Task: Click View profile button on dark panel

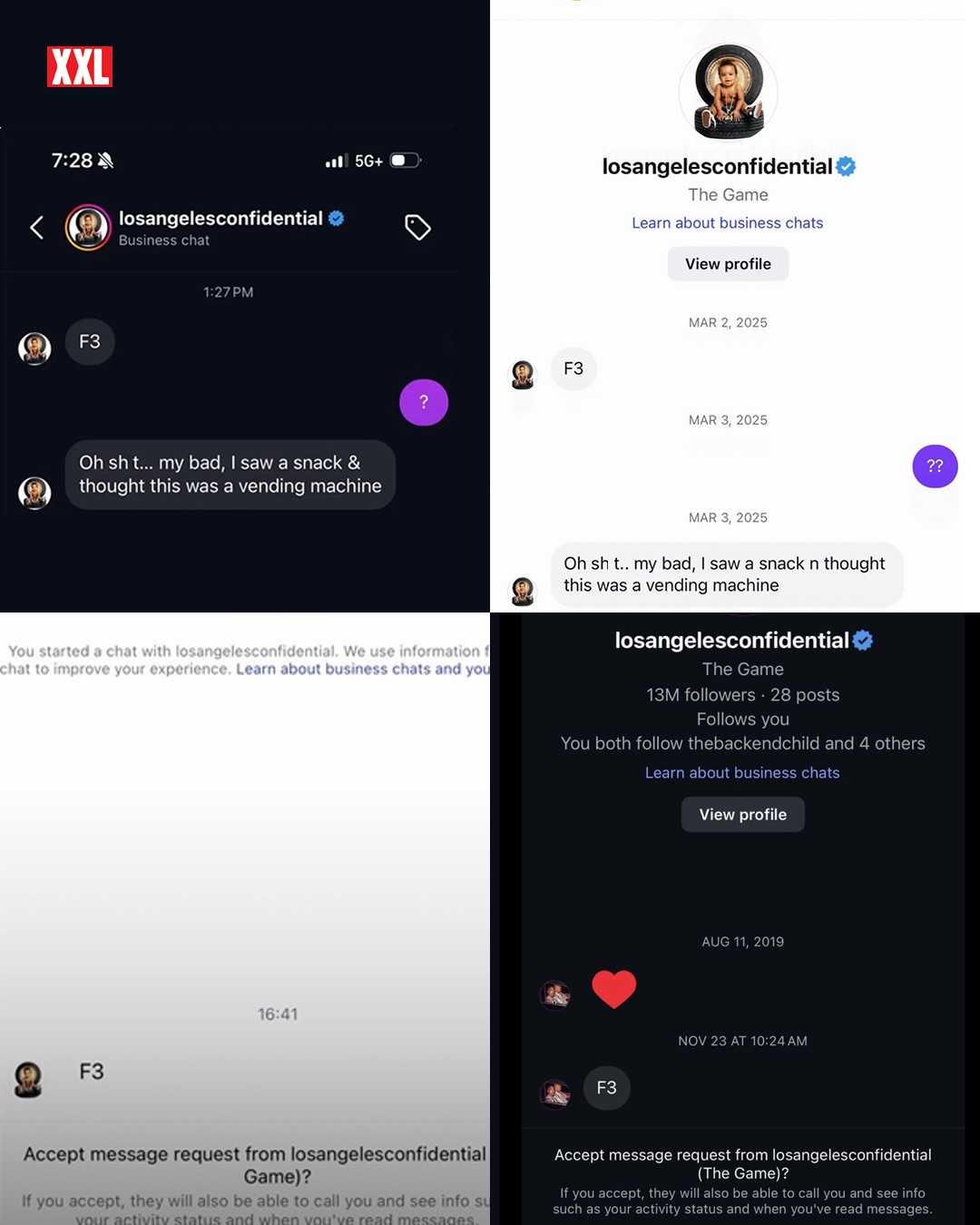Action: click(743, 815)
